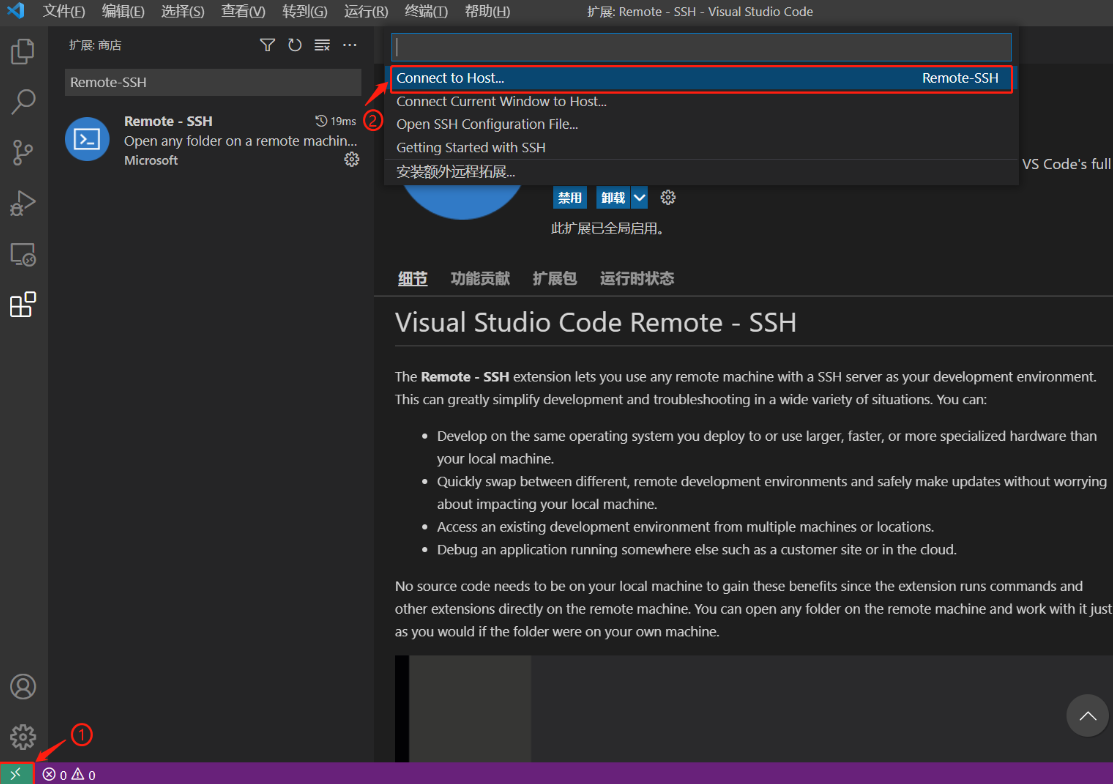Clear extensions search results icon
The width and height of the screenshot is (1113, 784).
coord(322,45)
